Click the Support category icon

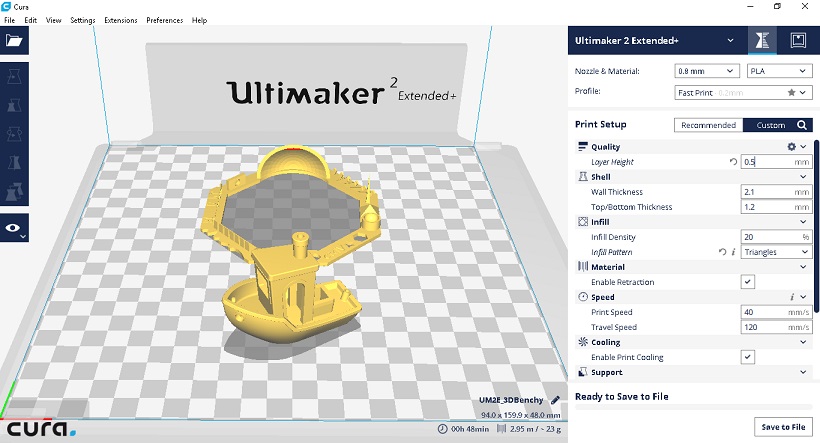point(583,372)
